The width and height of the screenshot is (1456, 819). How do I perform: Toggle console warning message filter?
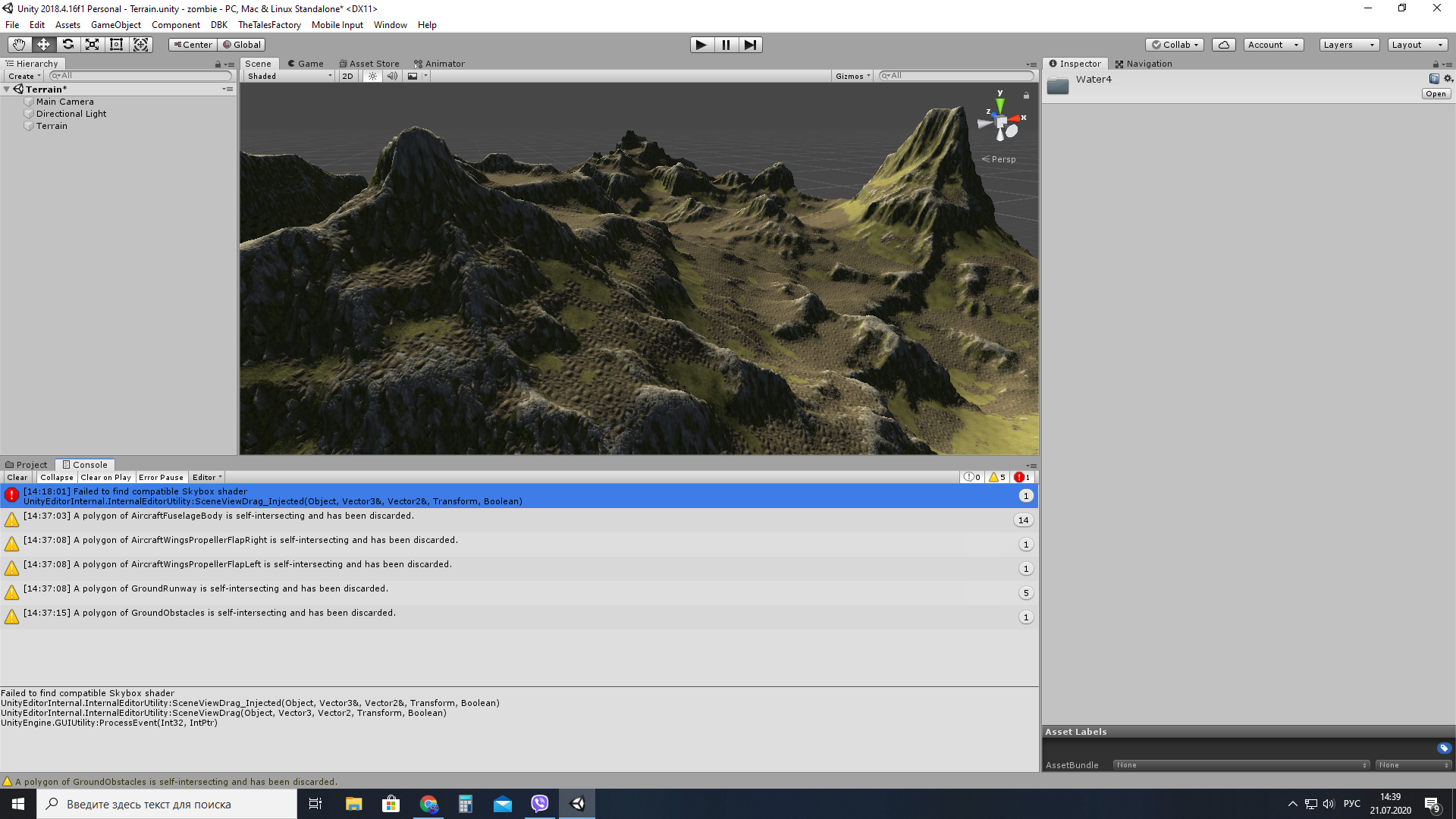tap(997, 478)
